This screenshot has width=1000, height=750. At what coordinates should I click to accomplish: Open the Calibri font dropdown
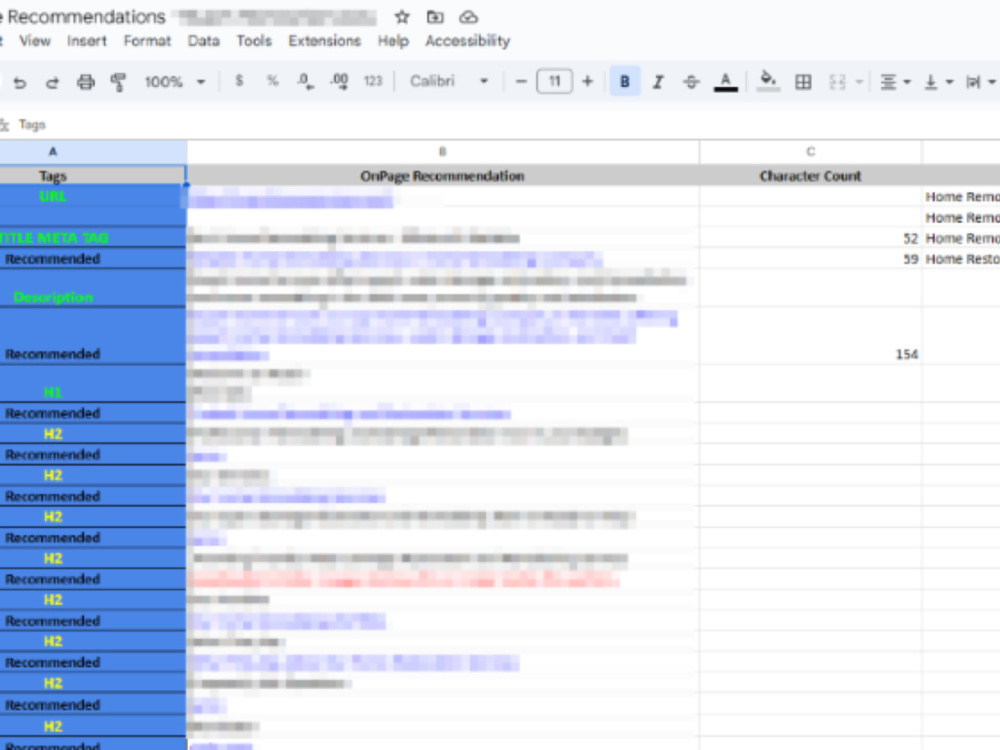449,81
